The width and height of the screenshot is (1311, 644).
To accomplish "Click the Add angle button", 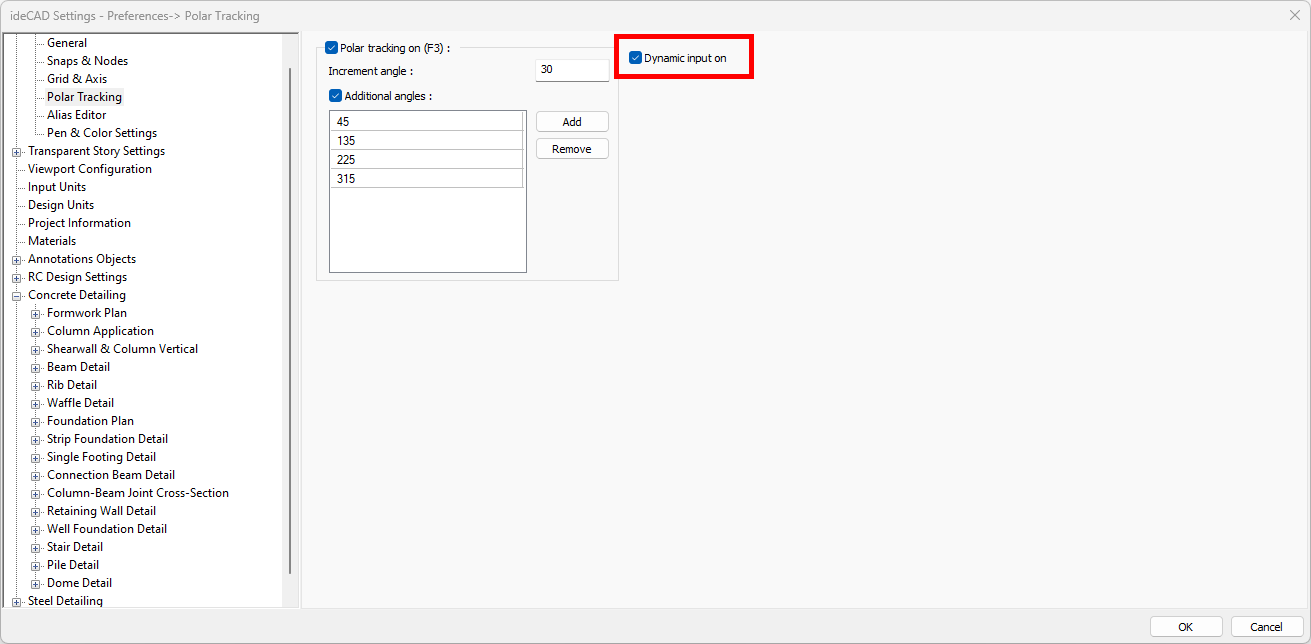I will (x=572, y=122).
